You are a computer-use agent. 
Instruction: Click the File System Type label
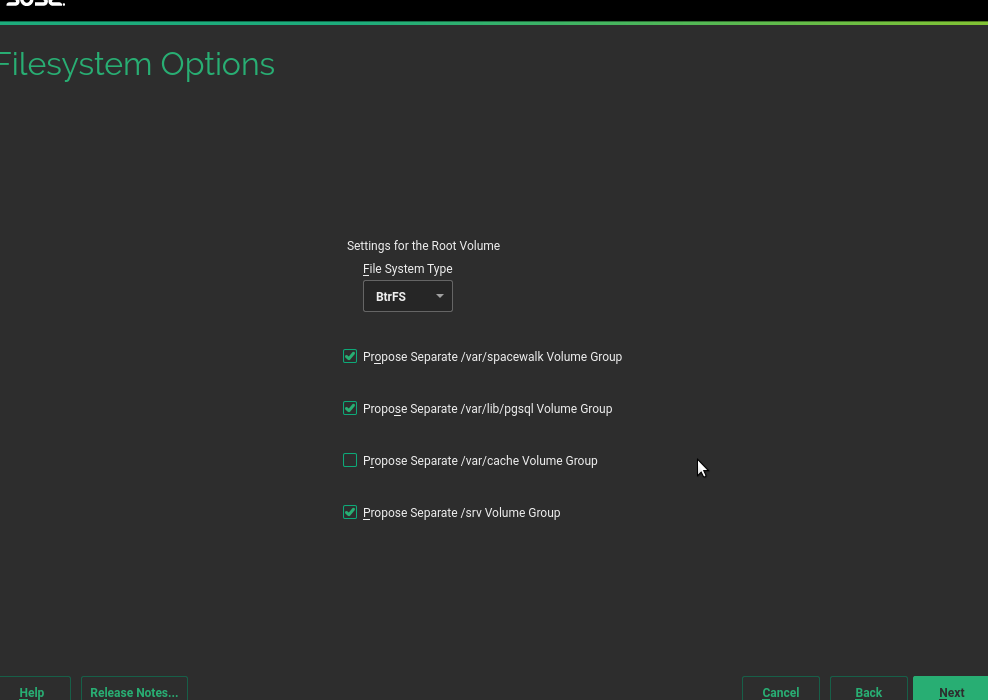[x=407, y=269]
